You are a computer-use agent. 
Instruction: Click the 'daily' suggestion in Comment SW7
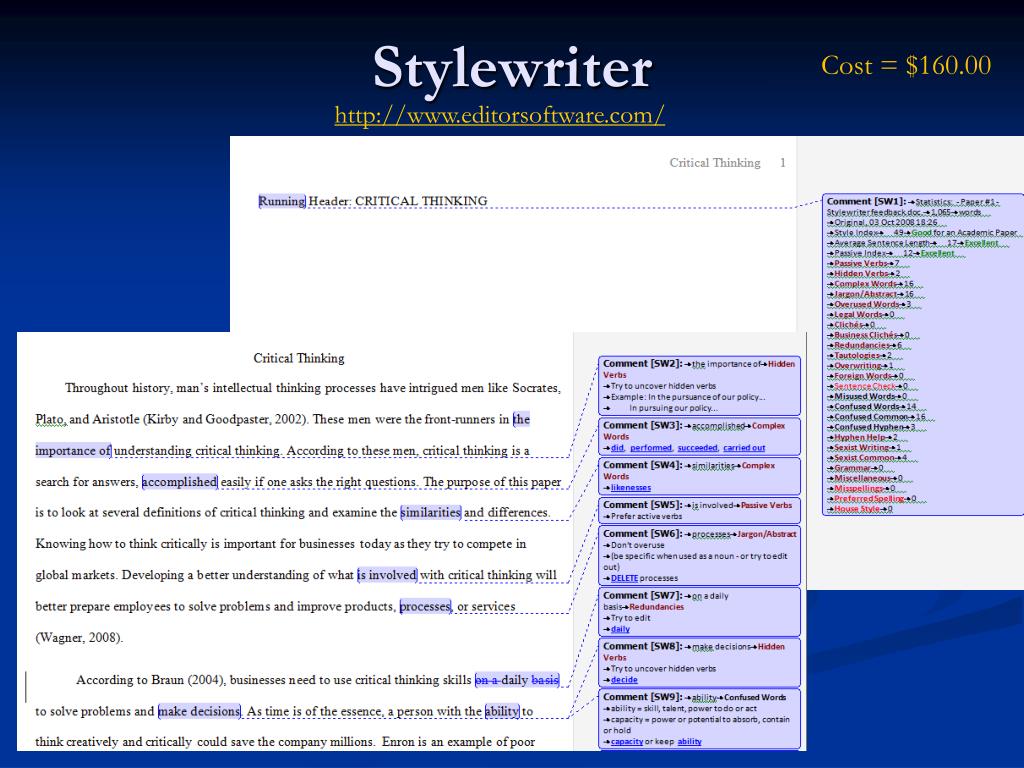620,629
